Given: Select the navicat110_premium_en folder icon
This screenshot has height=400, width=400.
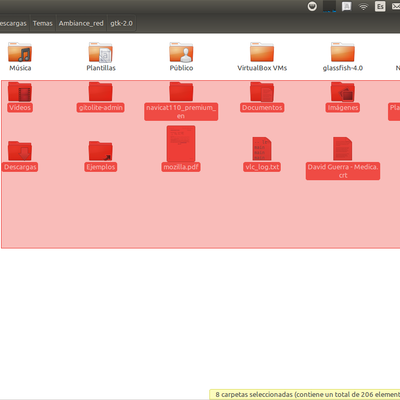Looking at the screenshot, I should (181, 92).
